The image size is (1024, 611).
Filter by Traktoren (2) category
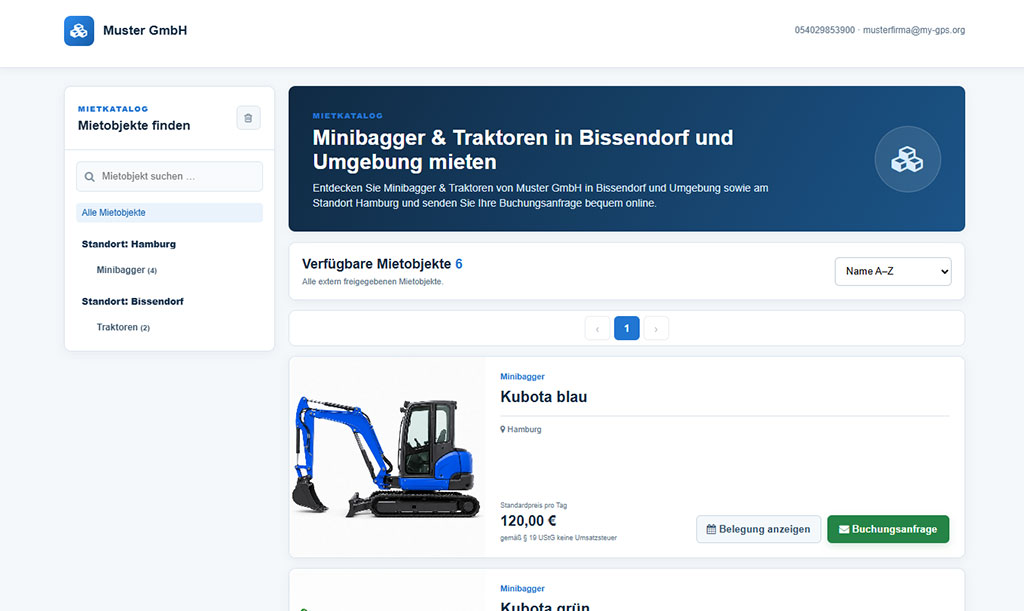[x=123, y=328]
